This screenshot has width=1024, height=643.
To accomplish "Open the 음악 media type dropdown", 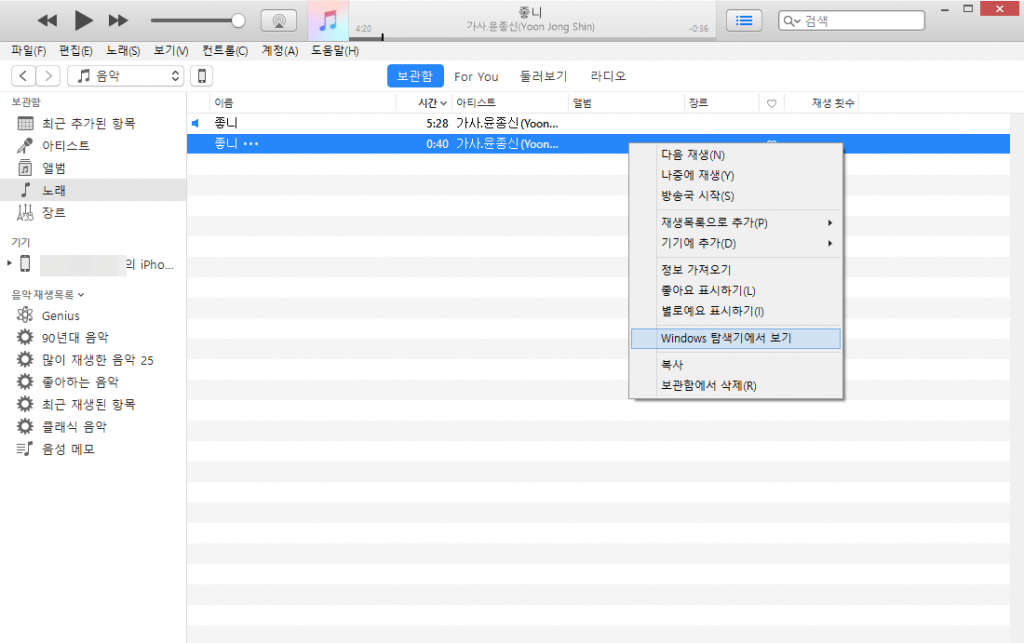I will (x=126, y=76).
